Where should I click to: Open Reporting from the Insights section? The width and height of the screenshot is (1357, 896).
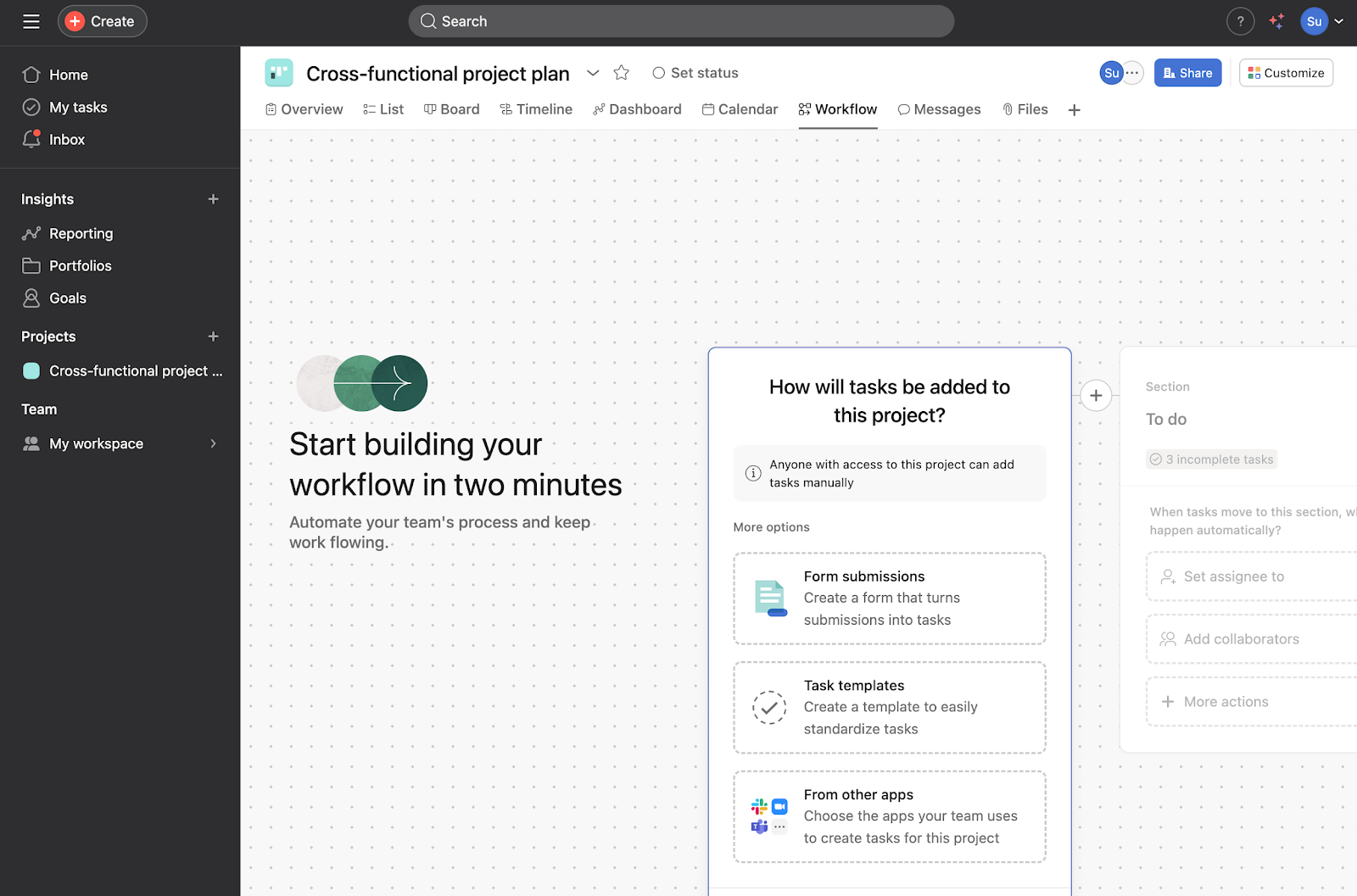point(81,233)
